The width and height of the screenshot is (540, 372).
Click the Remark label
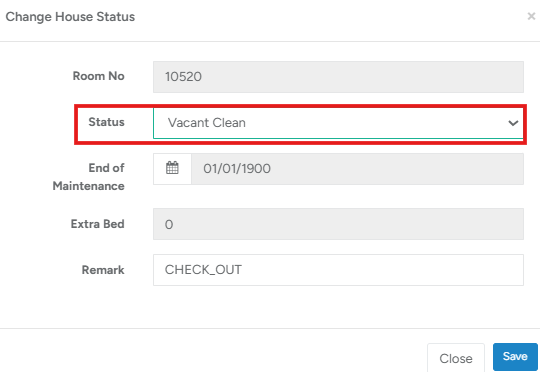coord(103,270)
